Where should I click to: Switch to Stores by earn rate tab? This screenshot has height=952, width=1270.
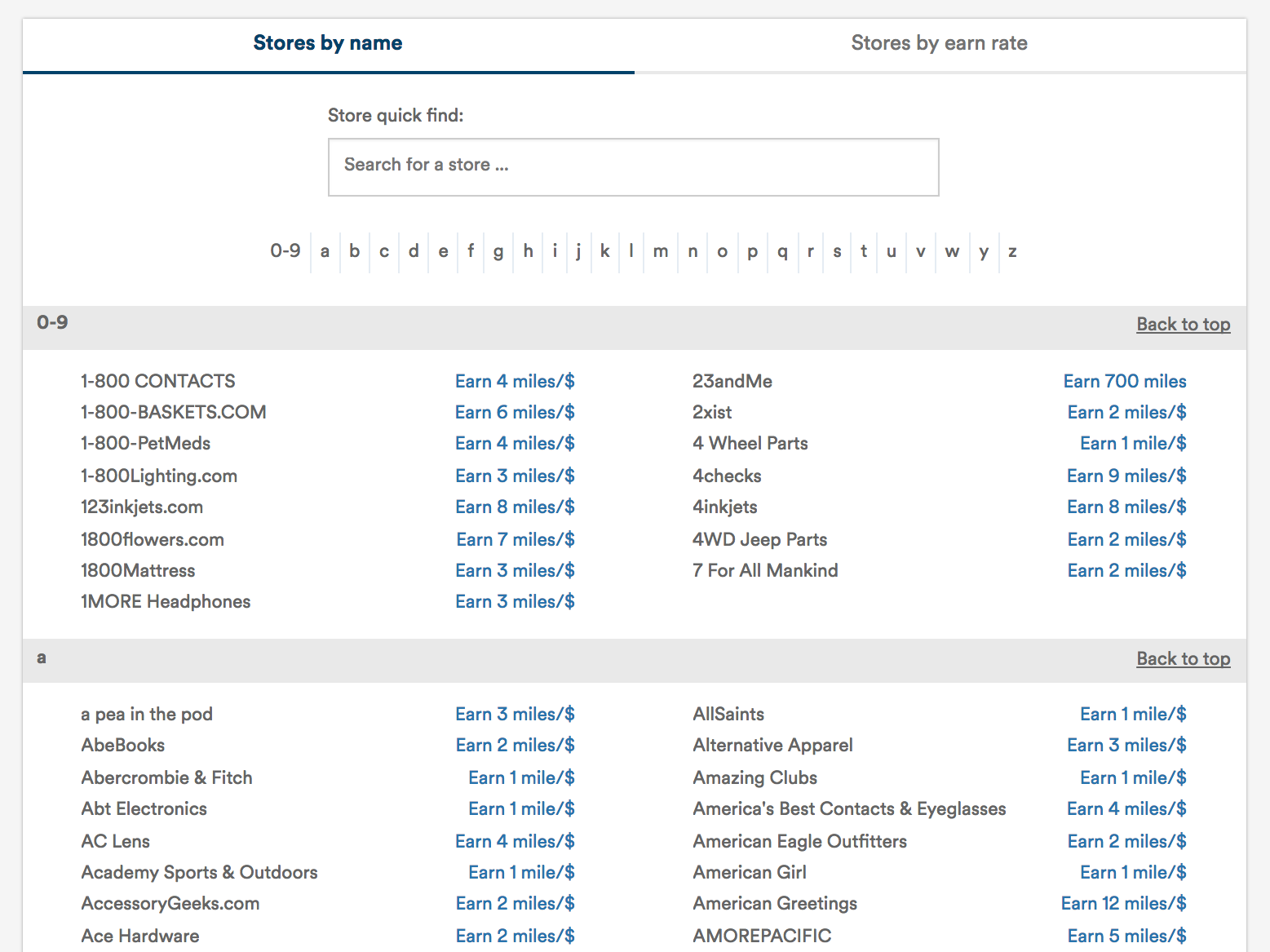tap(940, 43)
